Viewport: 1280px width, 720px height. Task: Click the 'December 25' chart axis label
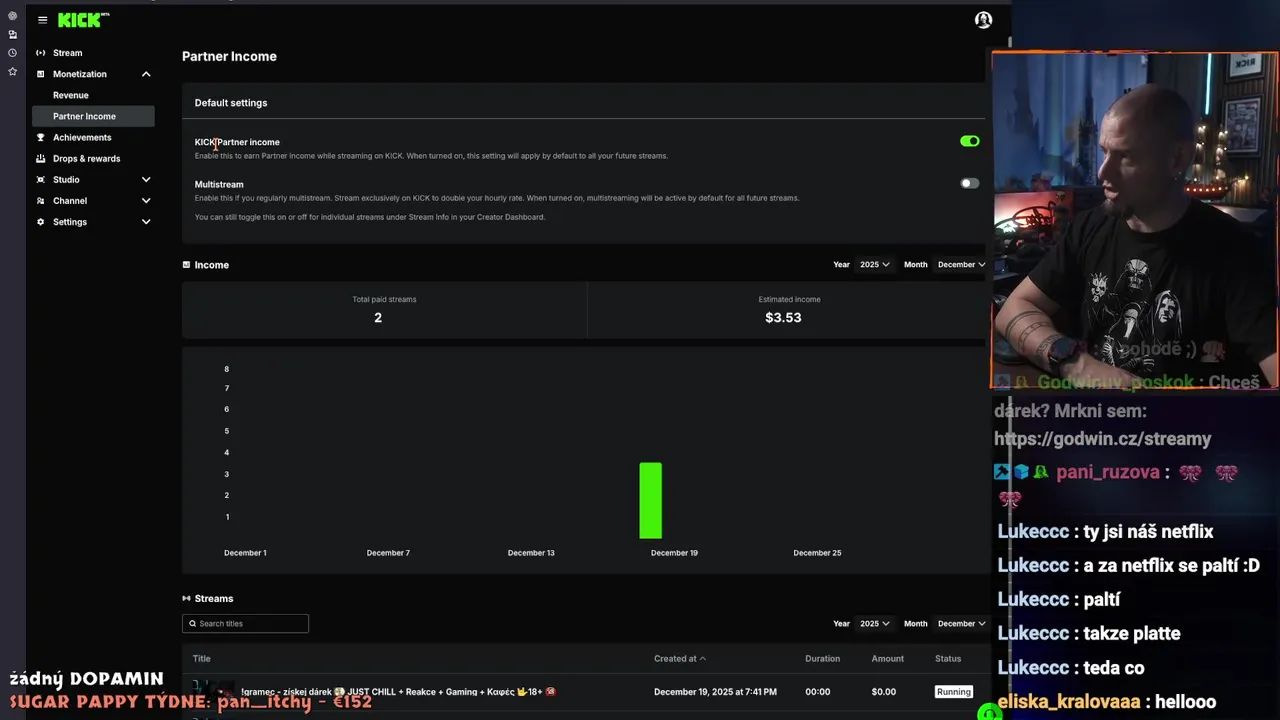point(817,553)
